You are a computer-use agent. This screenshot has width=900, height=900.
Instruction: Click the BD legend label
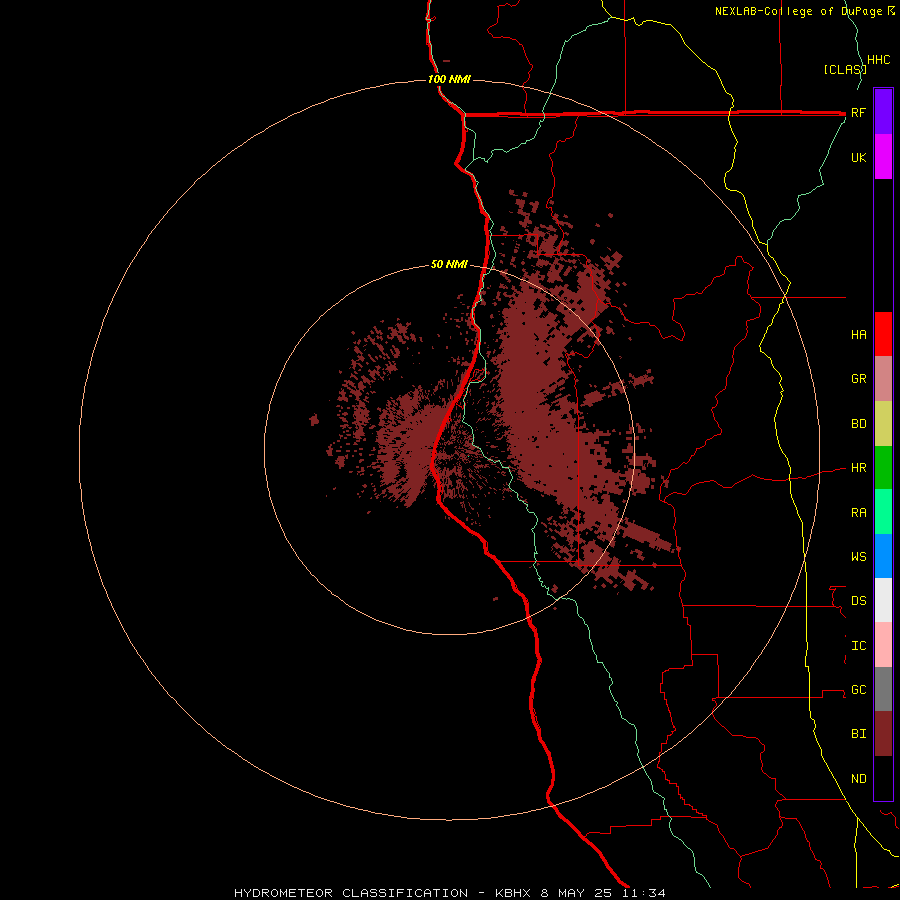pyautogui.click(x=859, y=424)
